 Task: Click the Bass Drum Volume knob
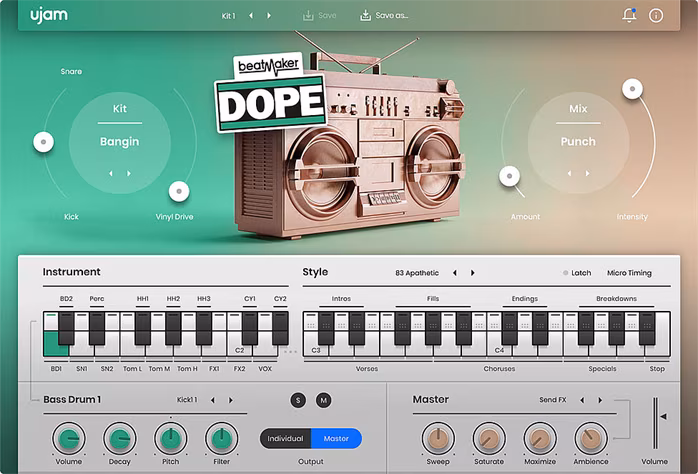[69, 438]
